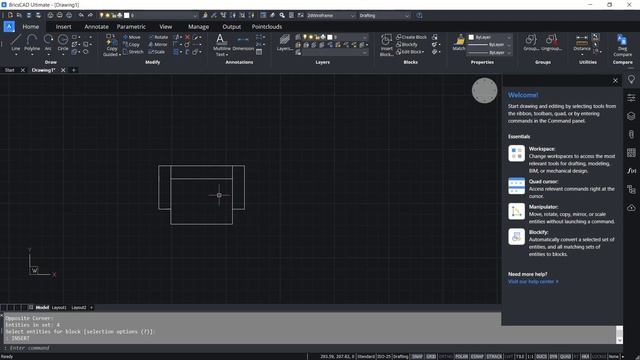Click the red Erase (X) icon
Image resolution: width=640 pixels, height=360 pixels.
(x=187, y=37)
